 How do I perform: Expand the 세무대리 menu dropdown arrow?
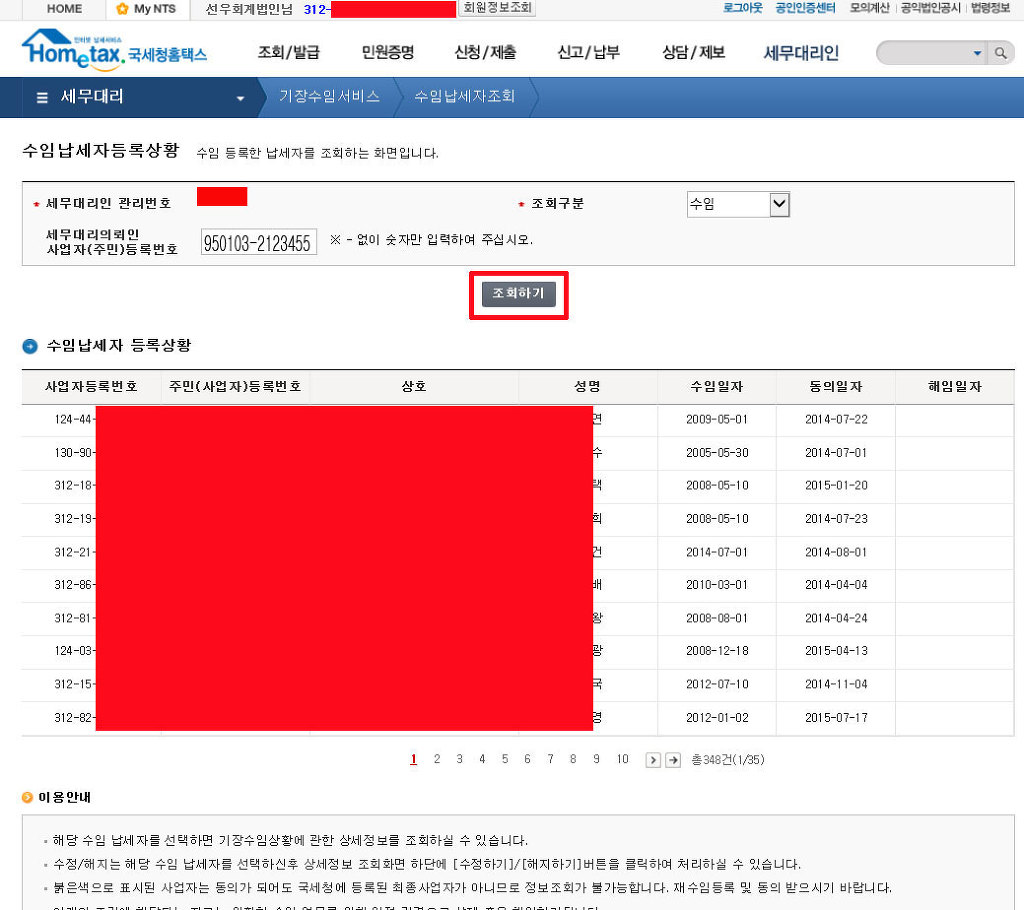240,98
